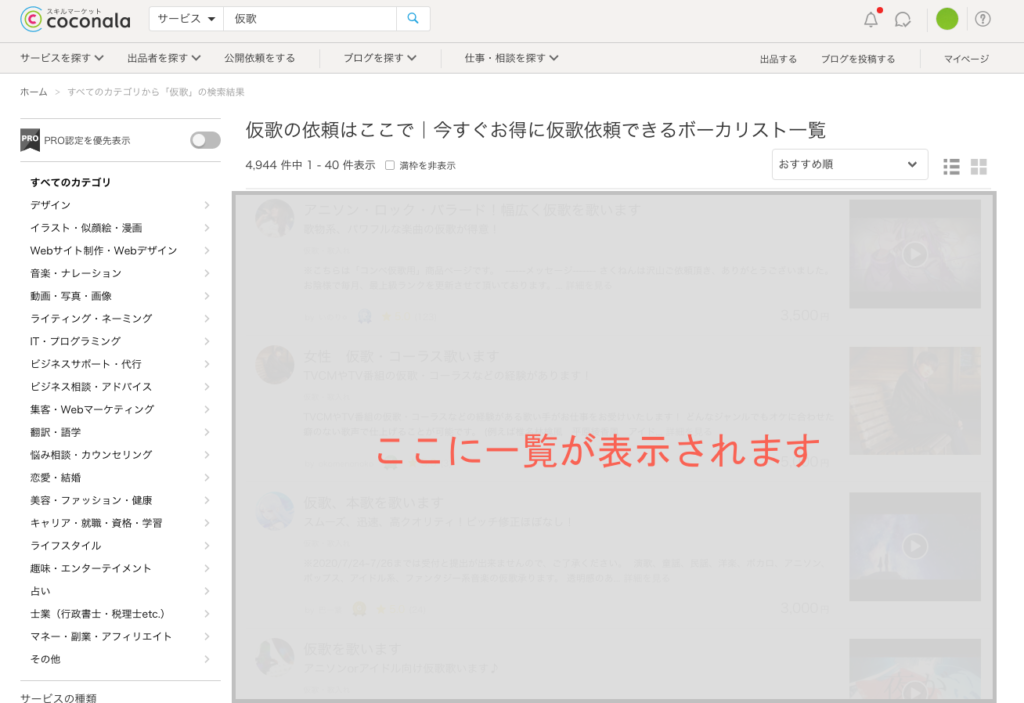Open the サービス search type dropdown
Image resolution: width=1024 pixels, height=703 pixels.
[x=186, y=19]
